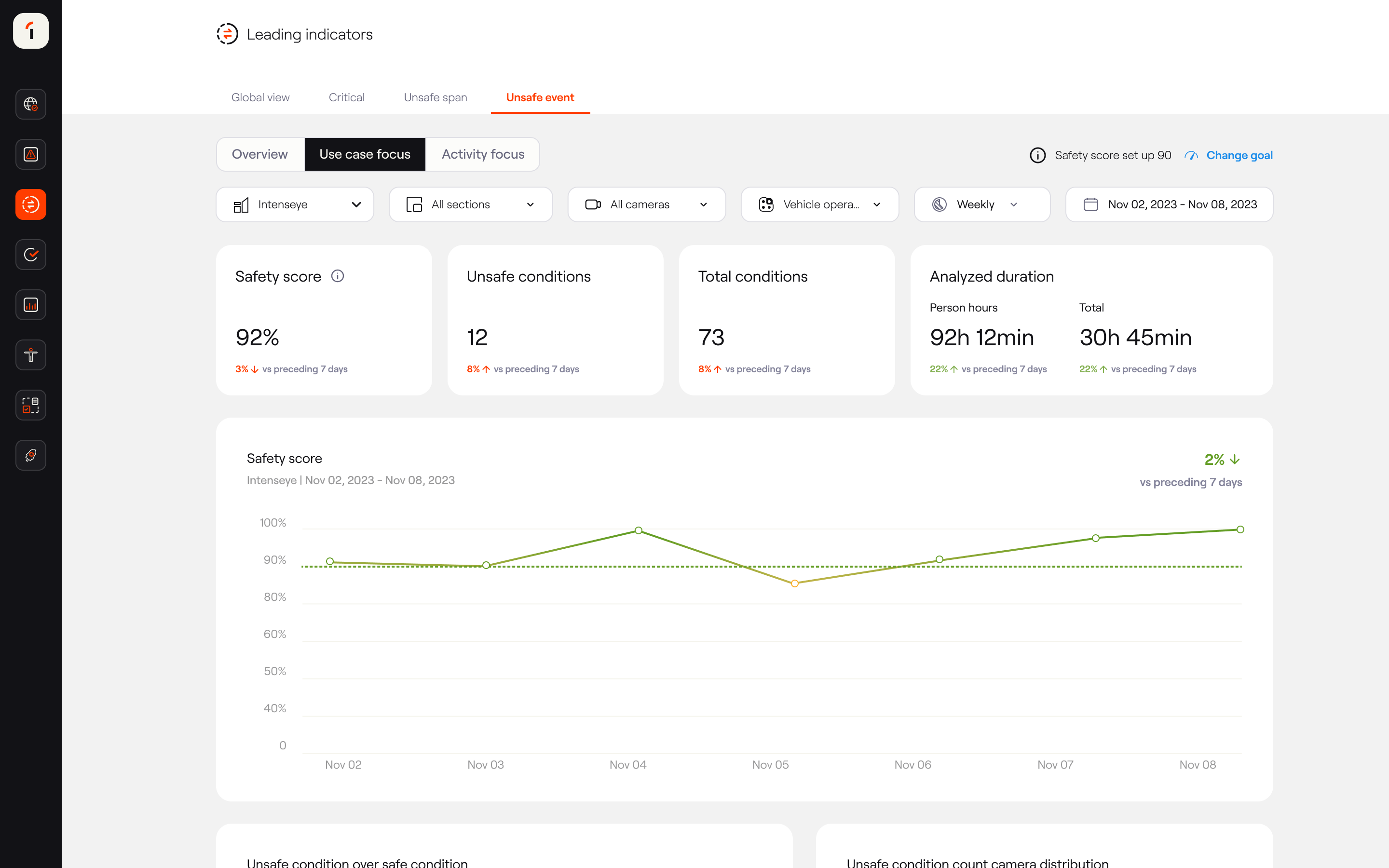Screen dimensions: 1389x868
Task: Switch to the Overview segment
Action: pos(260,154)
